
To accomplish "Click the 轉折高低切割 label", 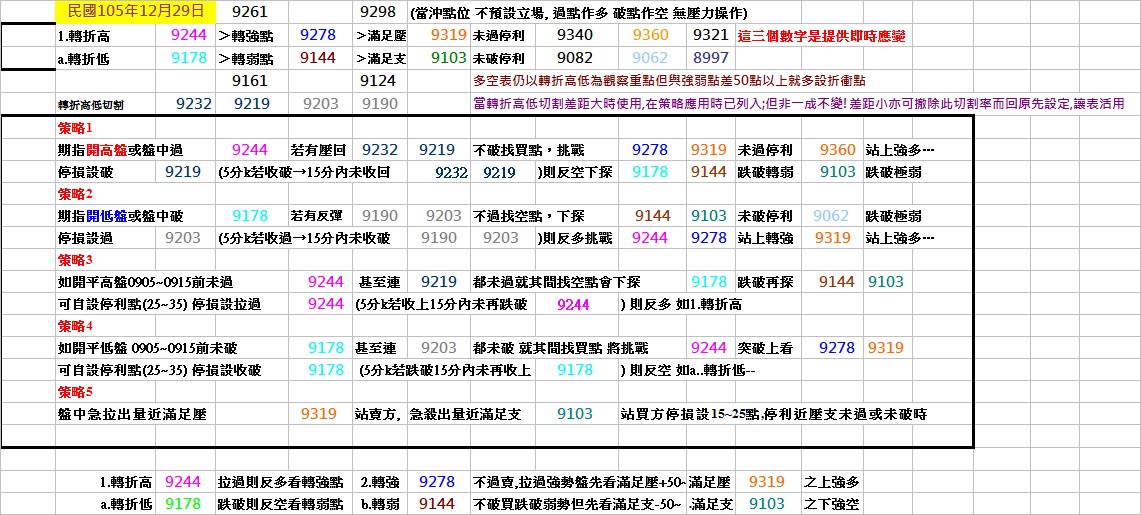I will [x=91, y=105].
